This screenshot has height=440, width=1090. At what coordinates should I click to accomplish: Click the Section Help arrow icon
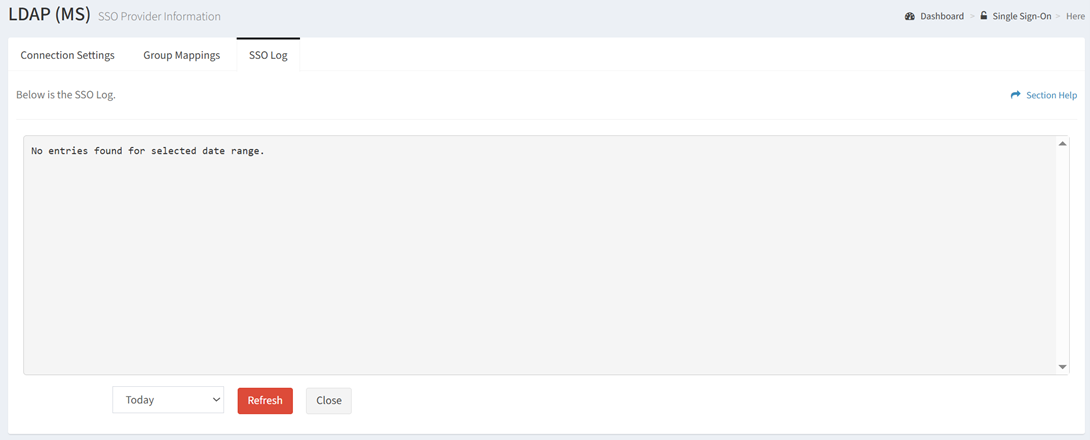(x=1016, y=95)
